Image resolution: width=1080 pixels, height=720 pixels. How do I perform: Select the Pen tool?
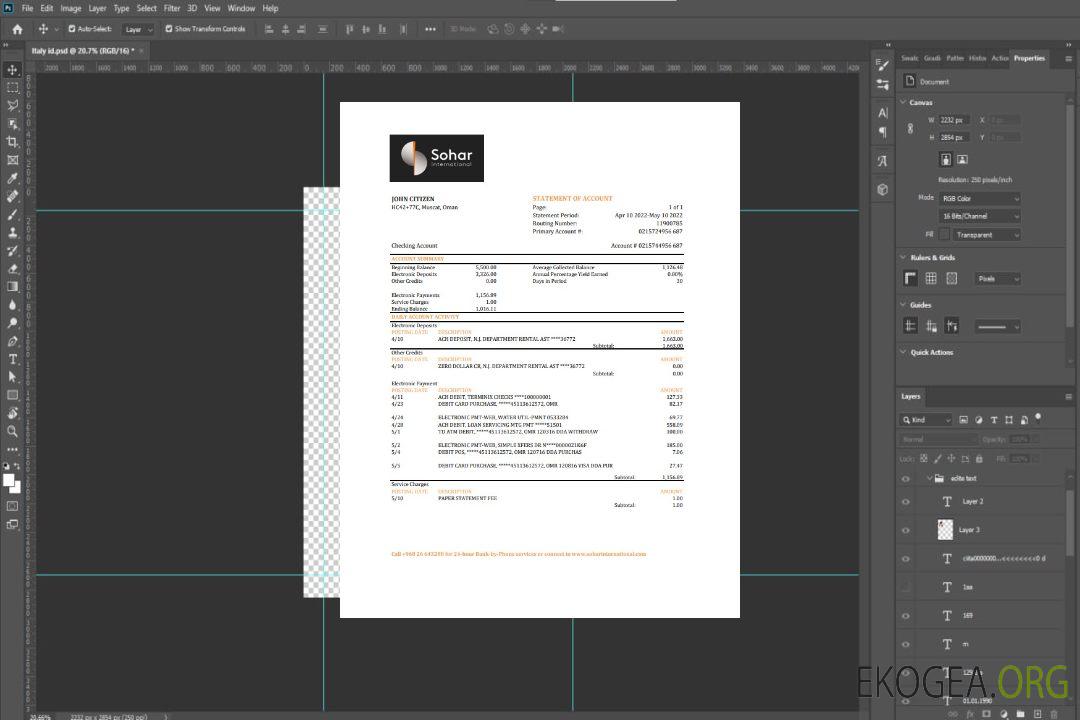pyautogui.click(x=12, y=341)
